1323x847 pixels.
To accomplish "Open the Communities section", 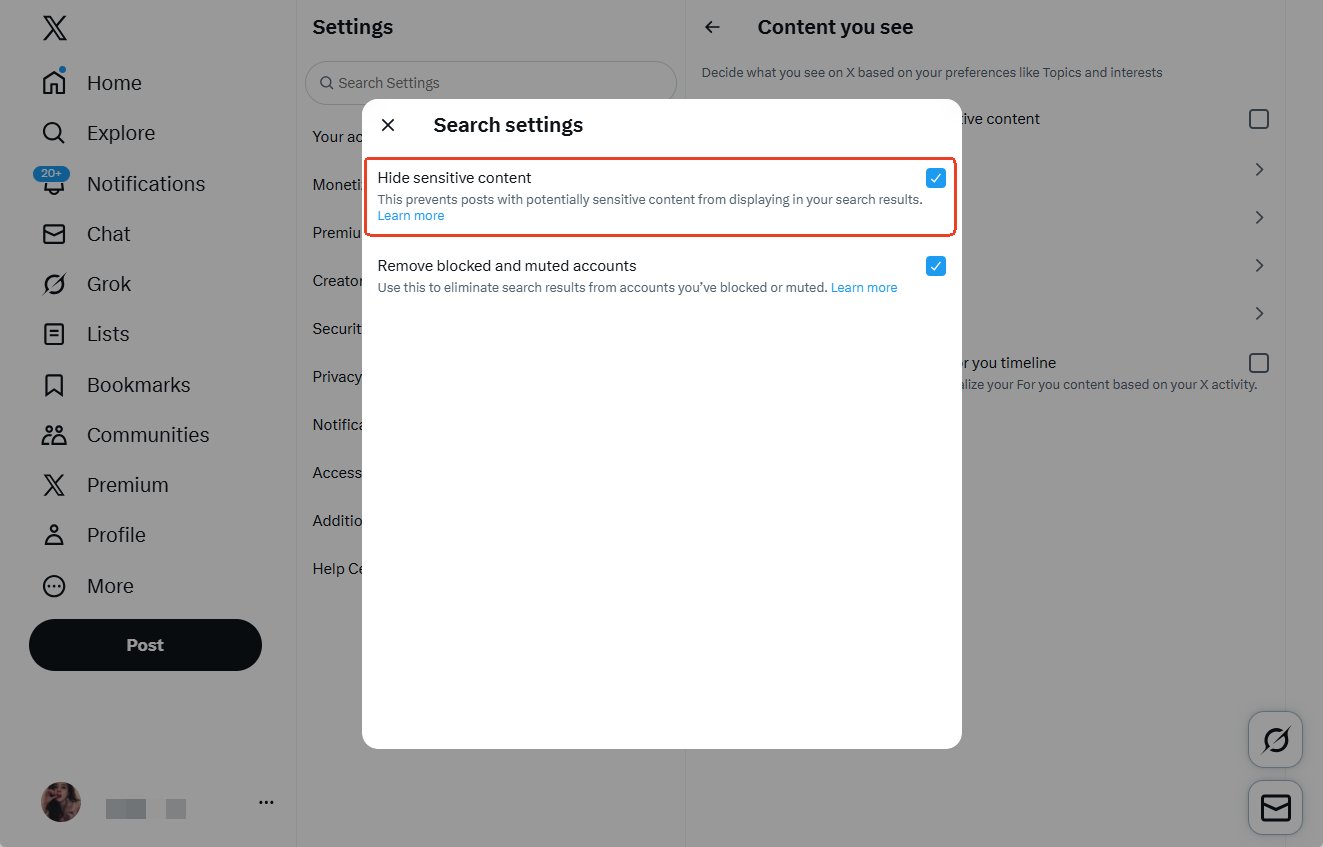I will point(147,434).
